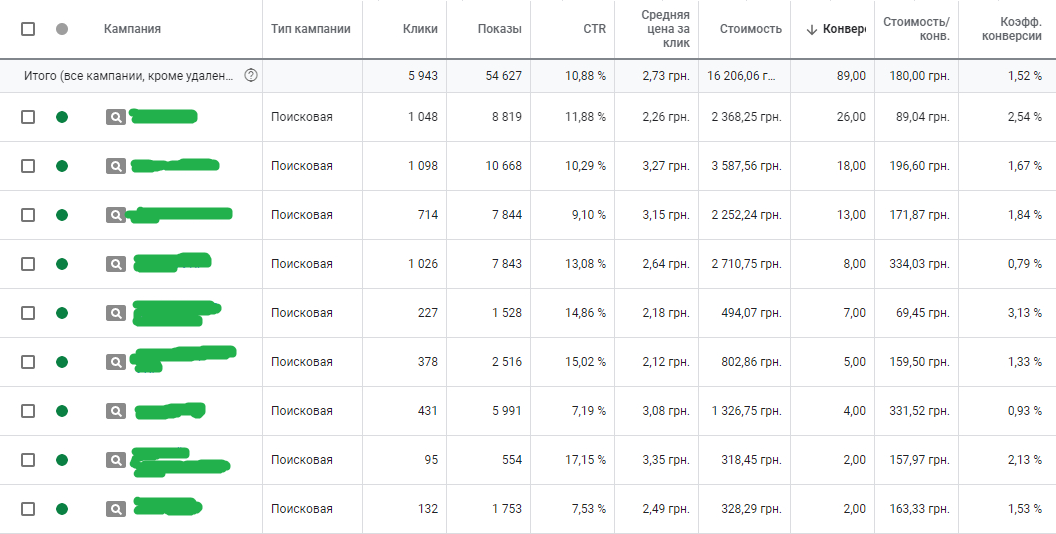Click the search campaign icon in the 1 026 clicks row
Image resolution: width=1056 pixels, height=534 pixels.
tap(116, 264)
